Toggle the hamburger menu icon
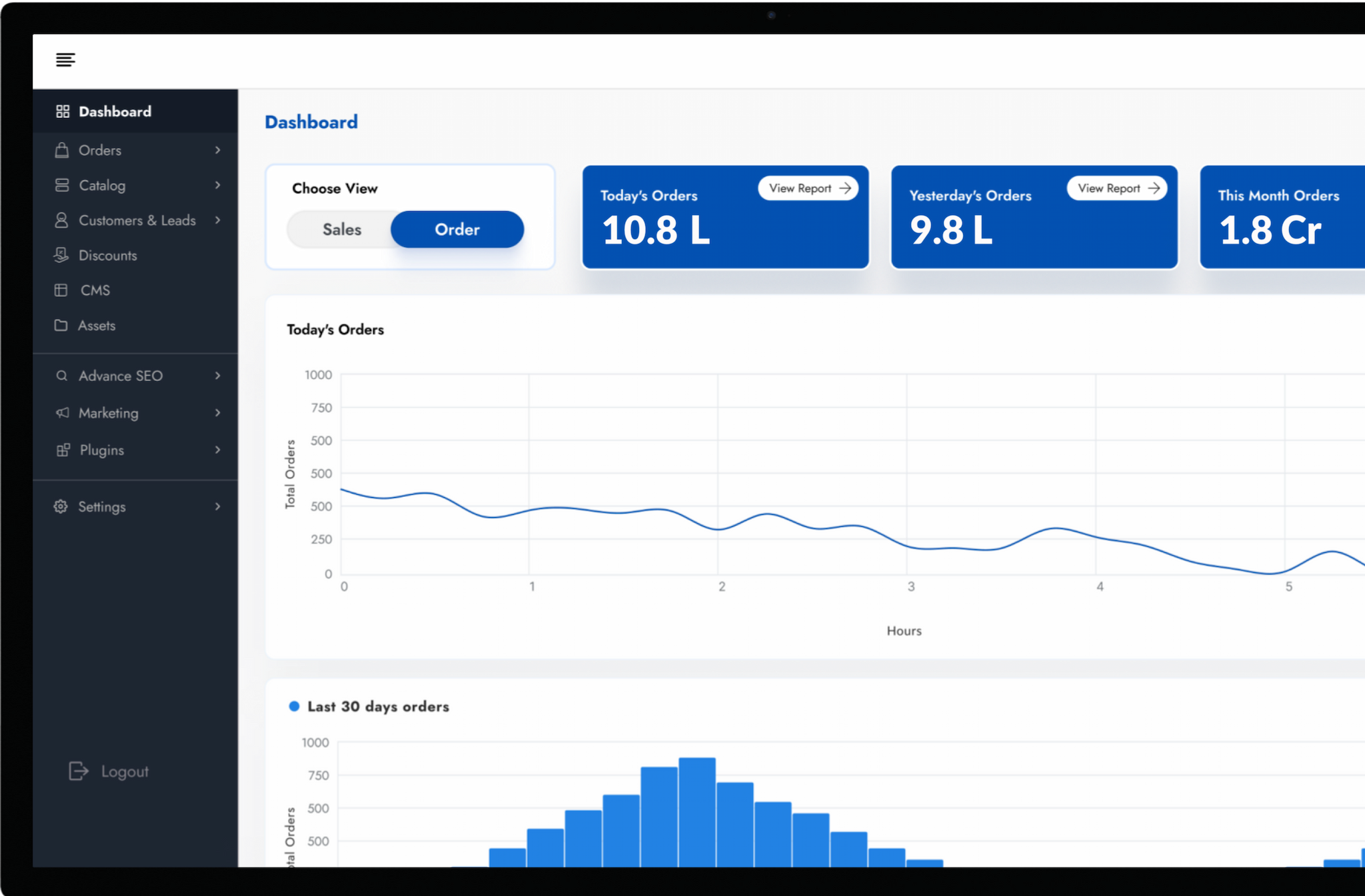 pos(65,60)
